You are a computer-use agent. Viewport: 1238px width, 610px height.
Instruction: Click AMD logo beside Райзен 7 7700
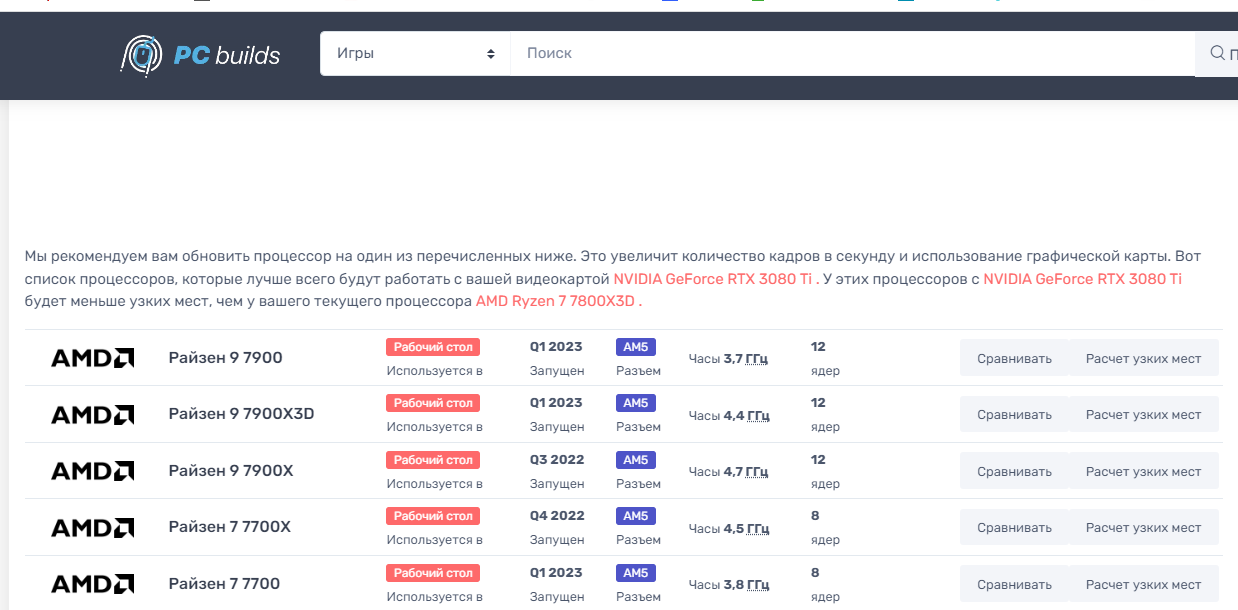click(x=92, y=584)
